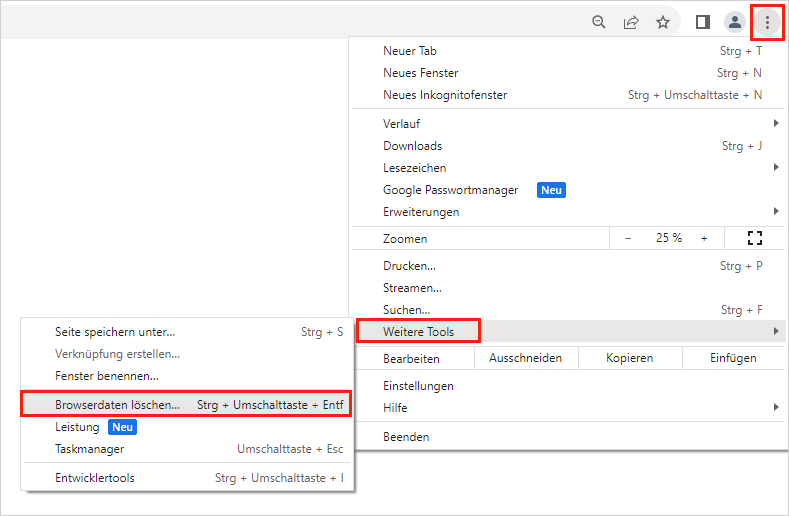Viewport: 789px width, 516px height.
Task: Increase zoom with the plus button
Action: (704, 238)
